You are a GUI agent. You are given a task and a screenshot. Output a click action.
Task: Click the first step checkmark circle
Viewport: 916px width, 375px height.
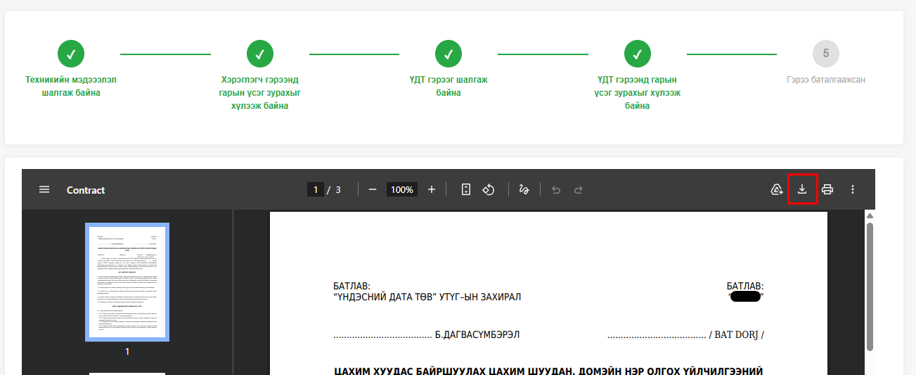click(x=71, y=54)
